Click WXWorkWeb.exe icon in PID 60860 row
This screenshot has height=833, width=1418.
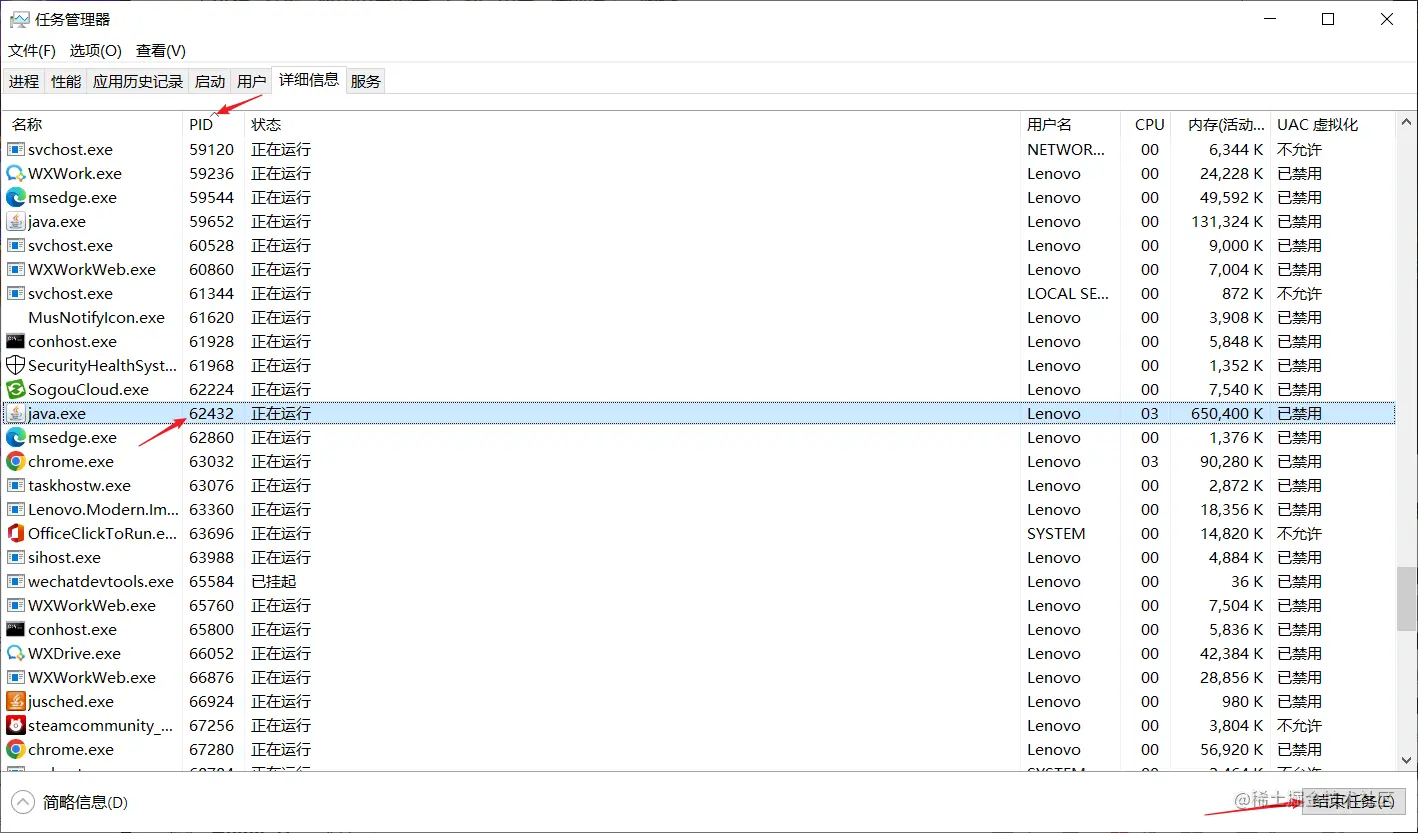coord(15,269)
